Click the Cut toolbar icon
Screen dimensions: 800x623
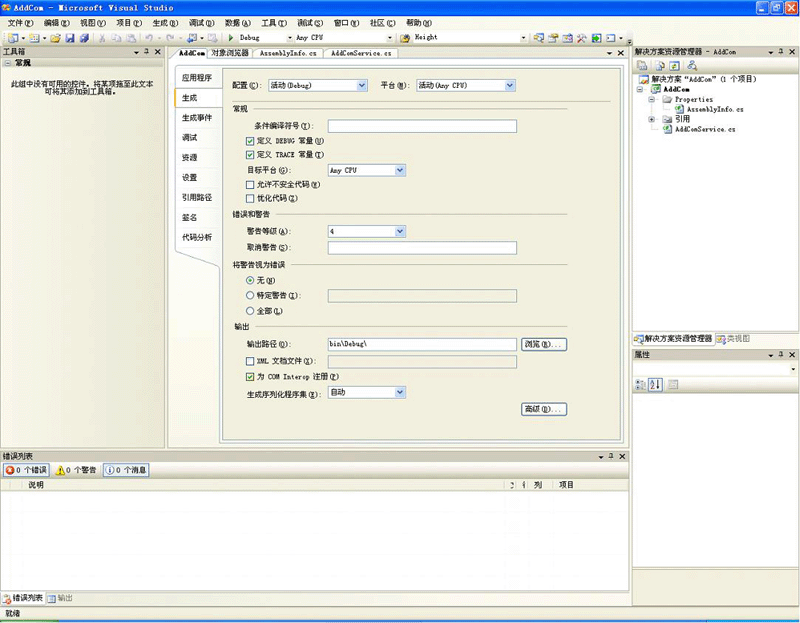click(102, 38)
